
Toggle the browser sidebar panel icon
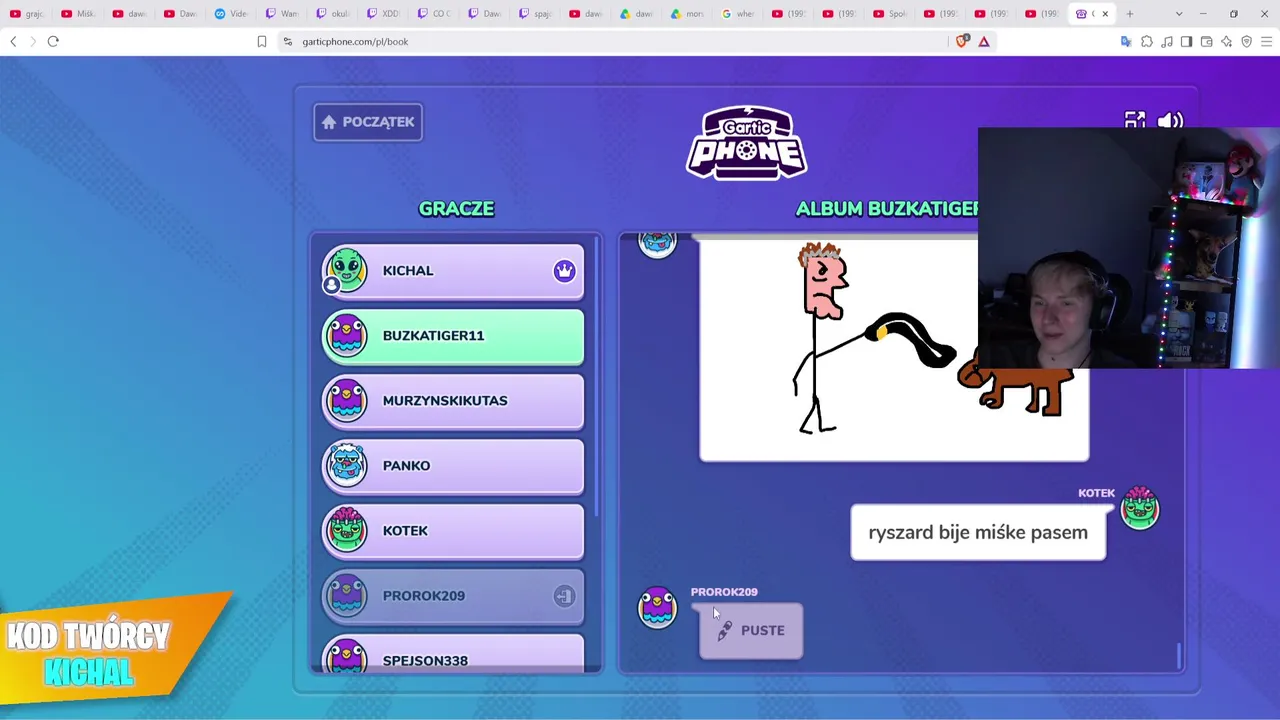pyautogui.click(x=1187, y=41)
